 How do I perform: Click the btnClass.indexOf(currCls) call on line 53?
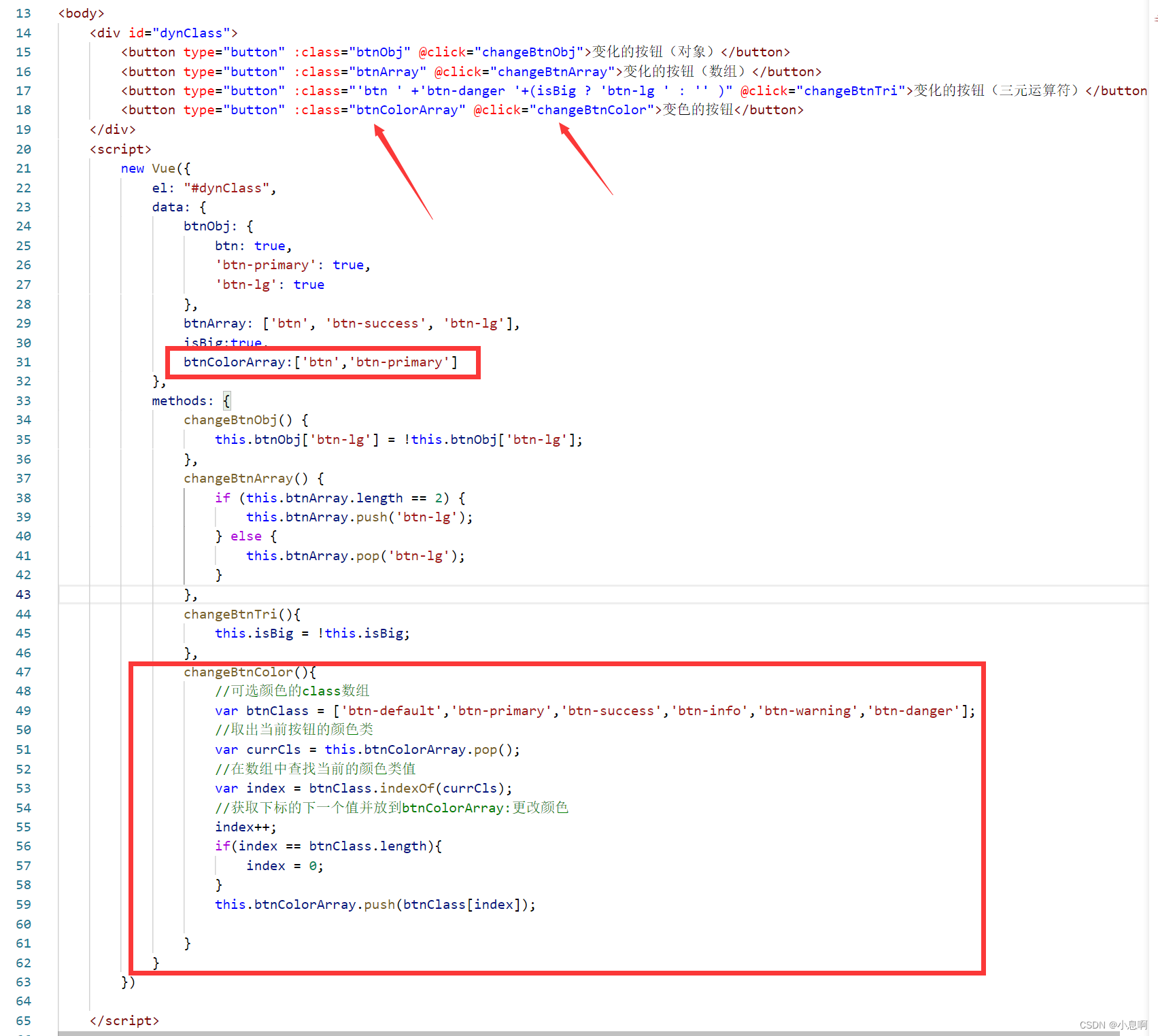click(407, 788)
